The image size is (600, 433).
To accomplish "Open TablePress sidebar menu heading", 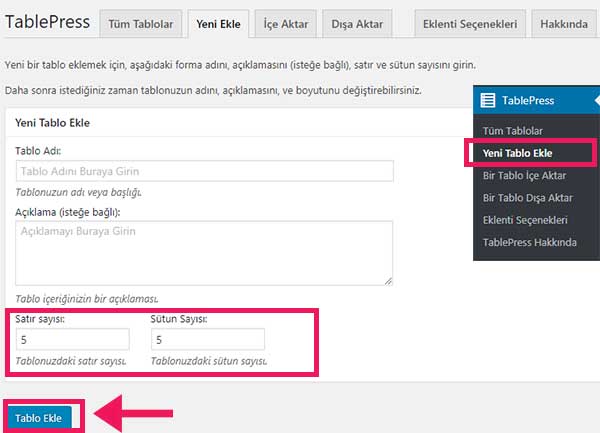I will [x=536, y=100].
